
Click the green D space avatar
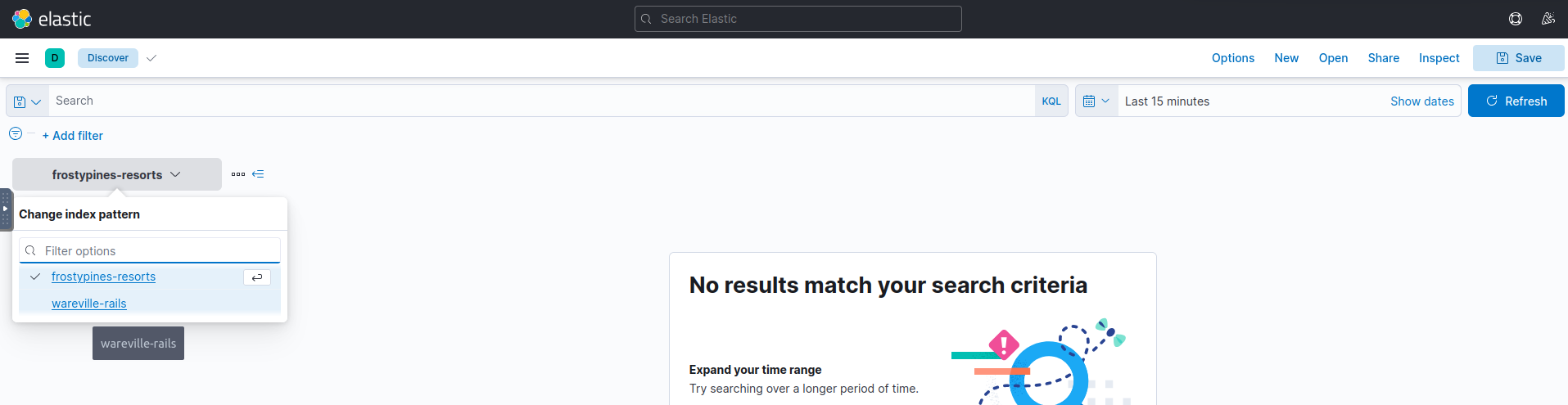pos(55,58)
